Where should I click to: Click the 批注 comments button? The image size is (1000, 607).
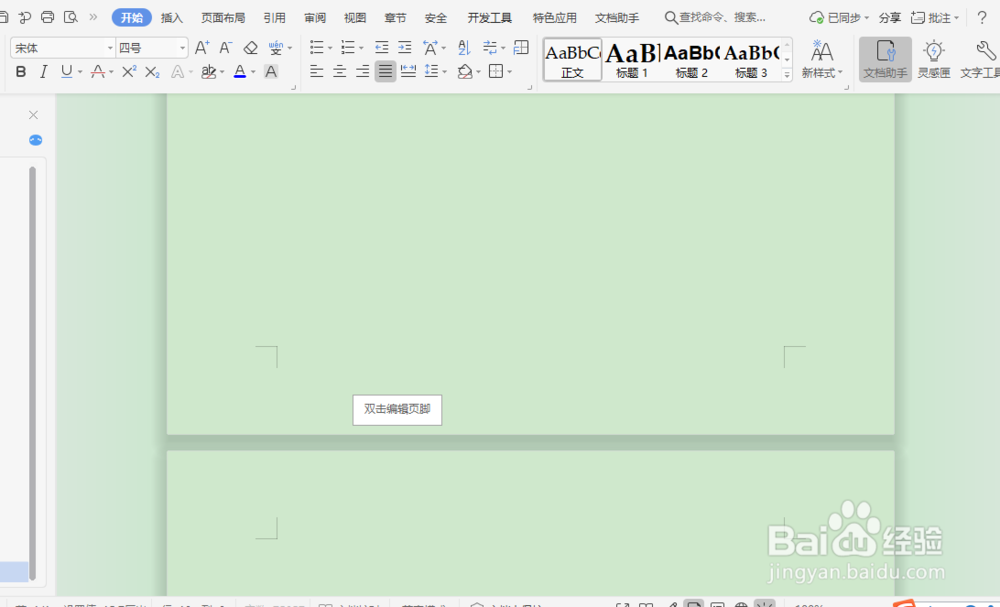(935, 18)
